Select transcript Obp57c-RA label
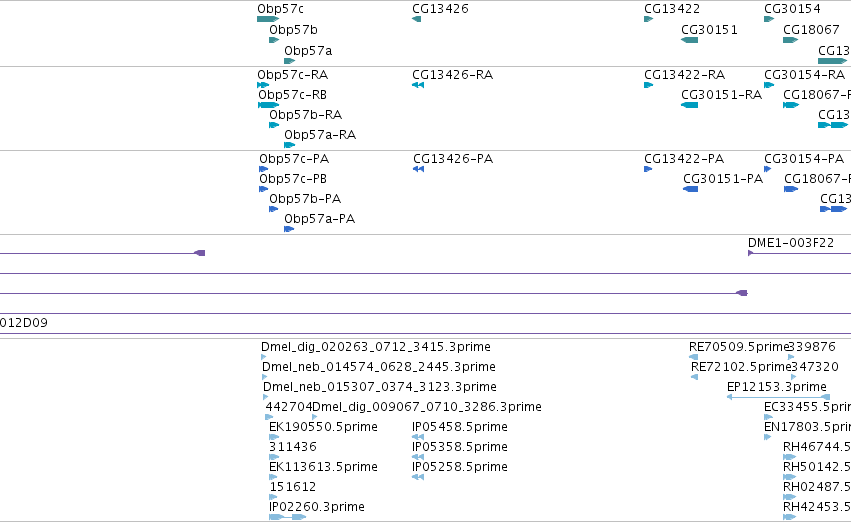851x522 pixels. pyautogui.click(x=293, y=75)
